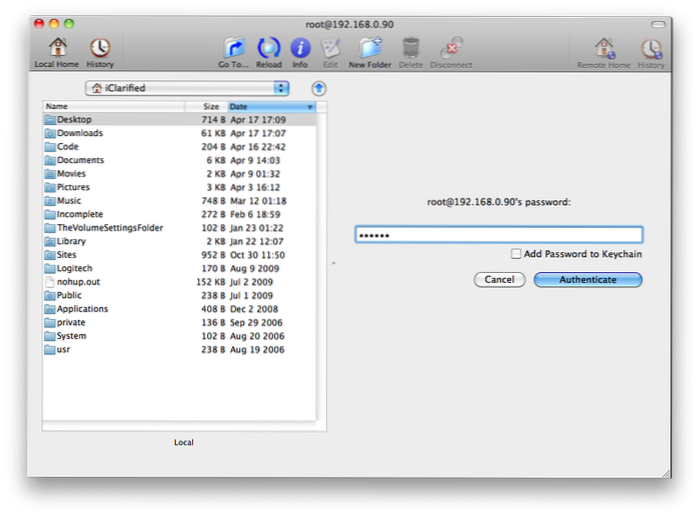This screenshot has width=698, height=516.
Task: Click the Disconnect toolbar icon
Action: [451, 47]
